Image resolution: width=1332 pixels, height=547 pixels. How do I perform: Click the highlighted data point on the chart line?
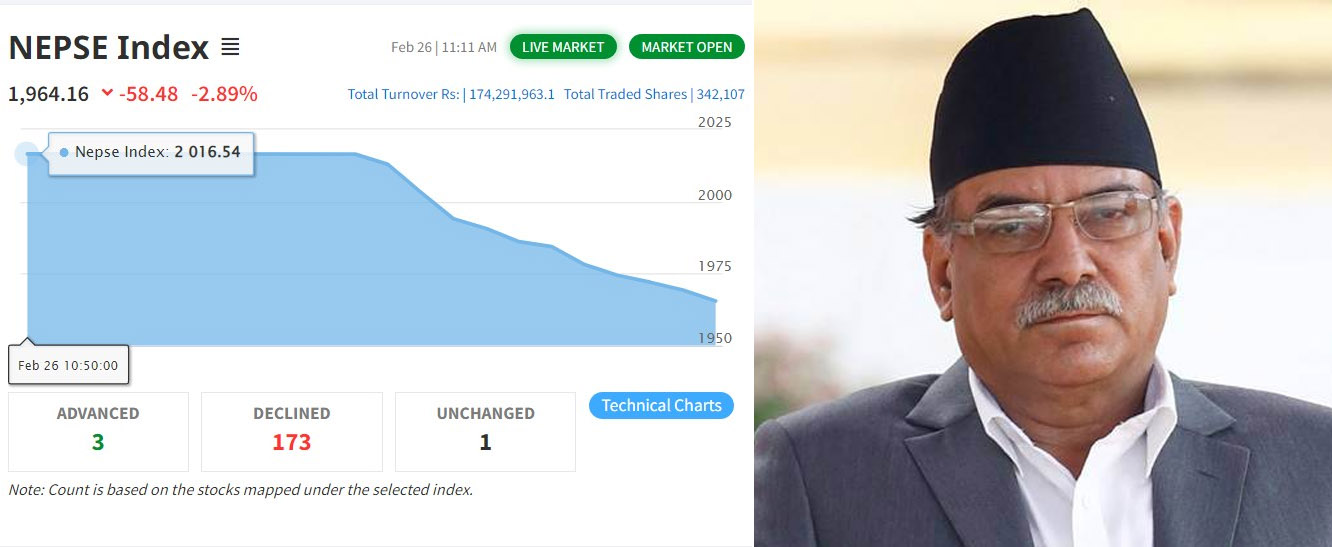pyautogui.click(x=27, y=153)
